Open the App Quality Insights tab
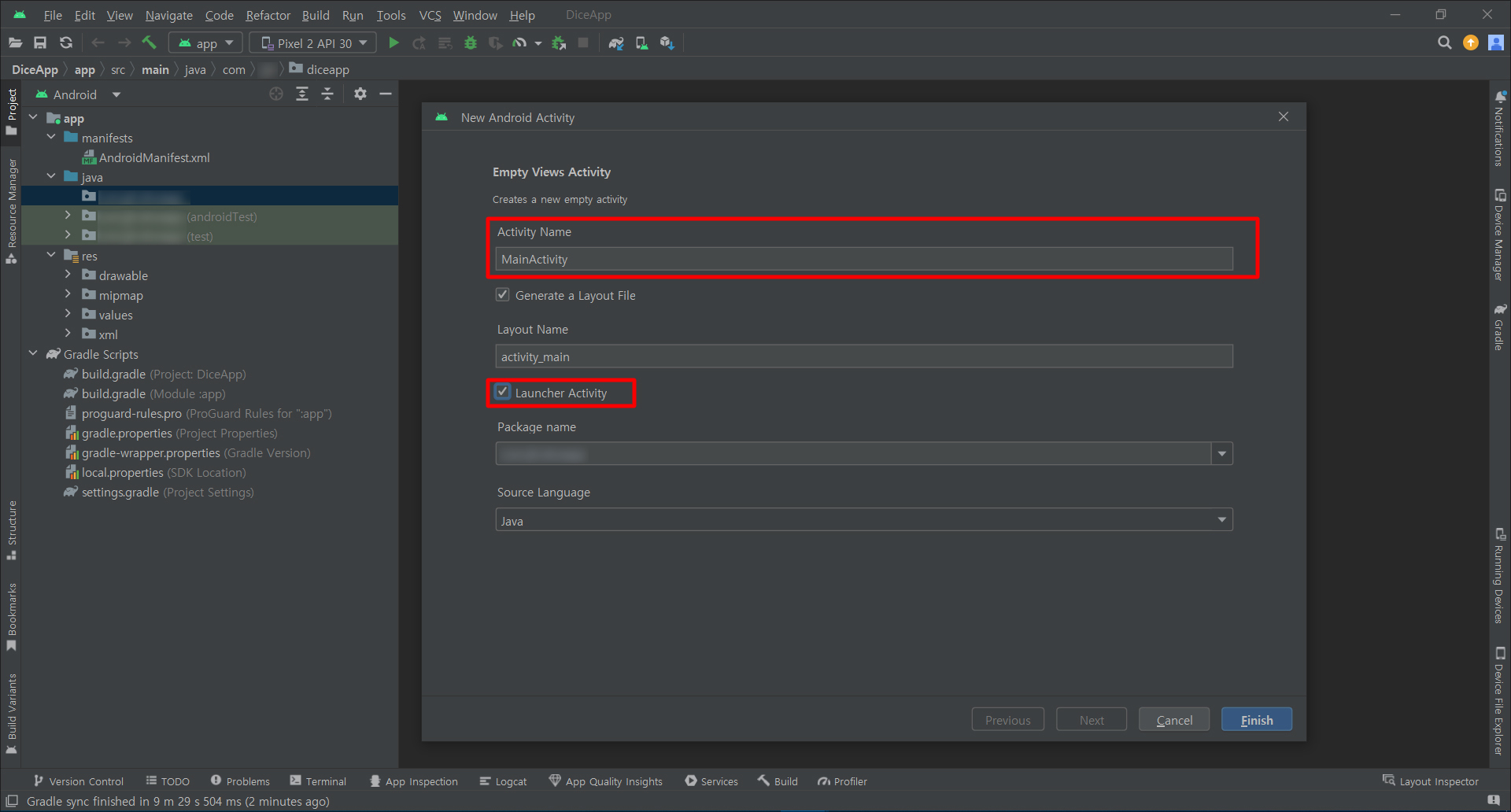Screen dimensions: 1511x812 coord(605,781)
